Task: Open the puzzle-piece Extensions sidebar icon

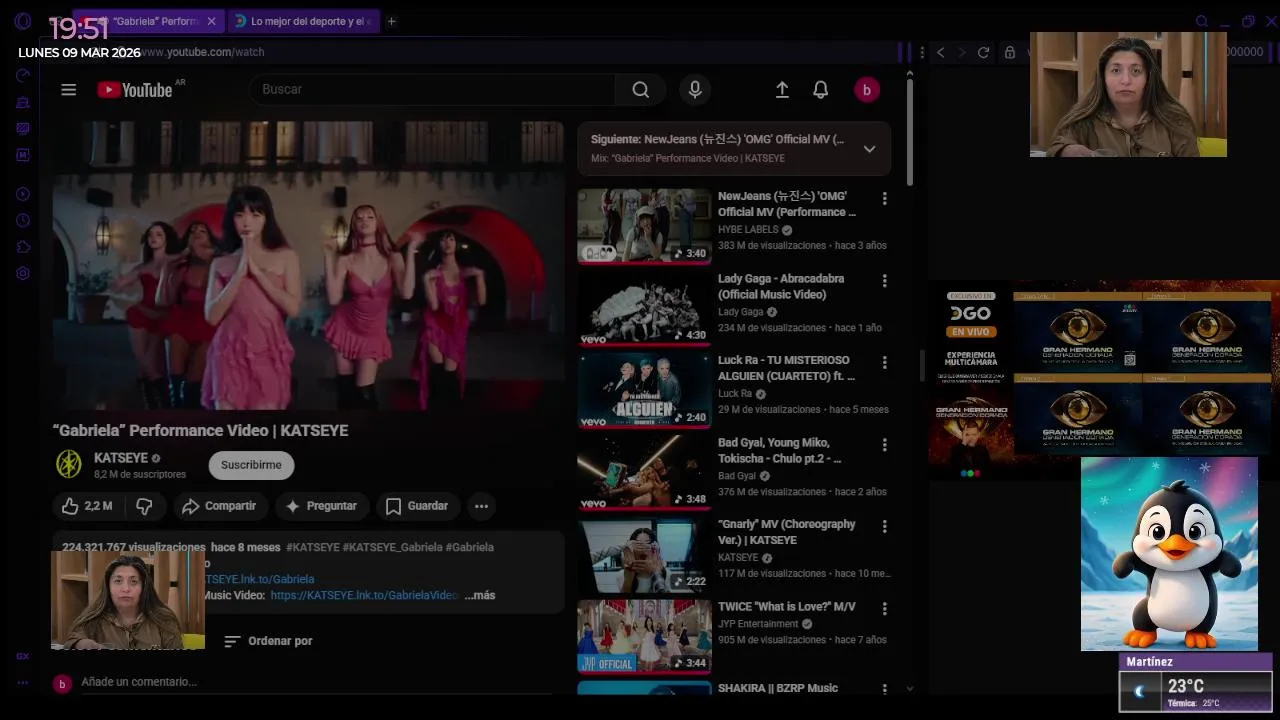Action: point(23,247)
